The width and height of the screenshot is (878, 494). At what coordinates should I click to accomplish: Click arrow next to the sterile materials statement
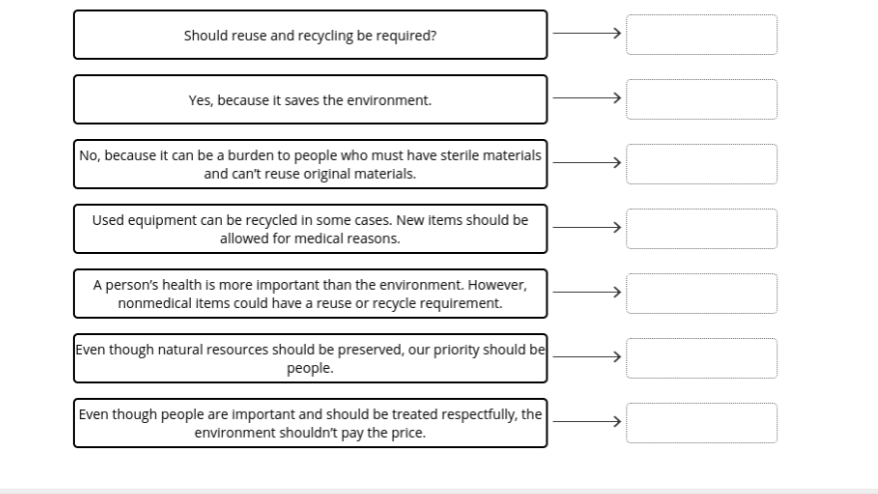click(x=587, y=162)
